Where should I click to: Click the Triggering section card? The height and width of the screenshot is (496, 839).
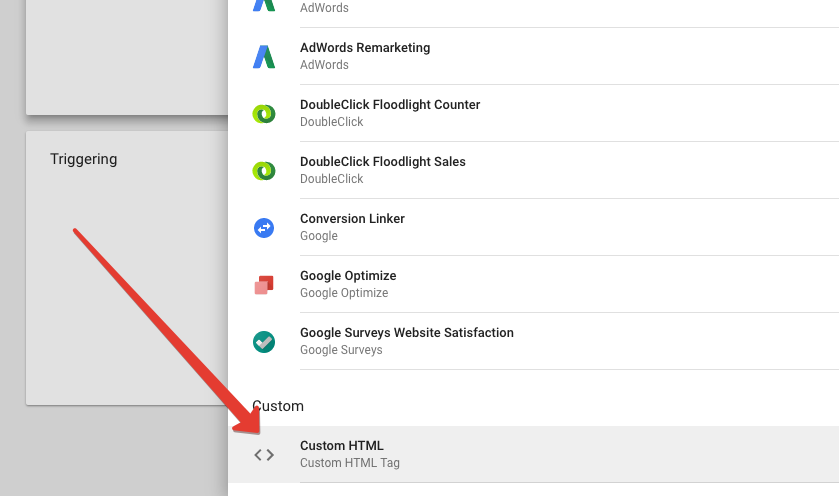point(127,268)
